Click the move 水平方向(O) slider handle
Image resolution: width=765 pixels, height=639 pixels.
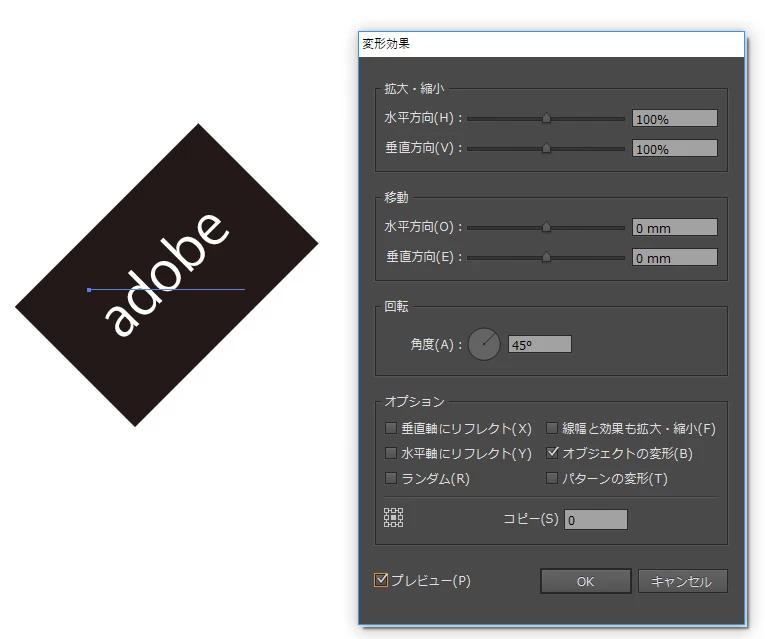pos(546,226)
